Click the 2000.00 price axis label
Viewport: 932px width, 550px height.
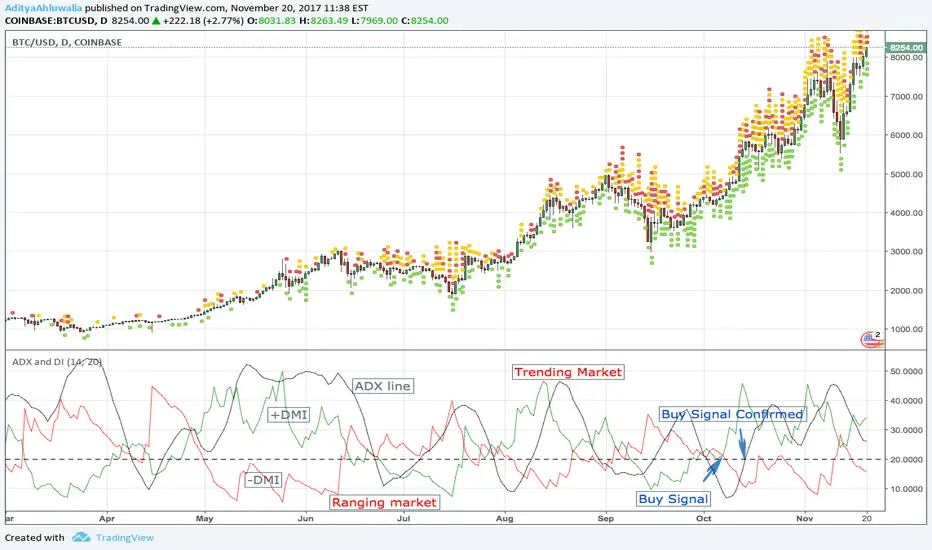[x=906, y=291]
